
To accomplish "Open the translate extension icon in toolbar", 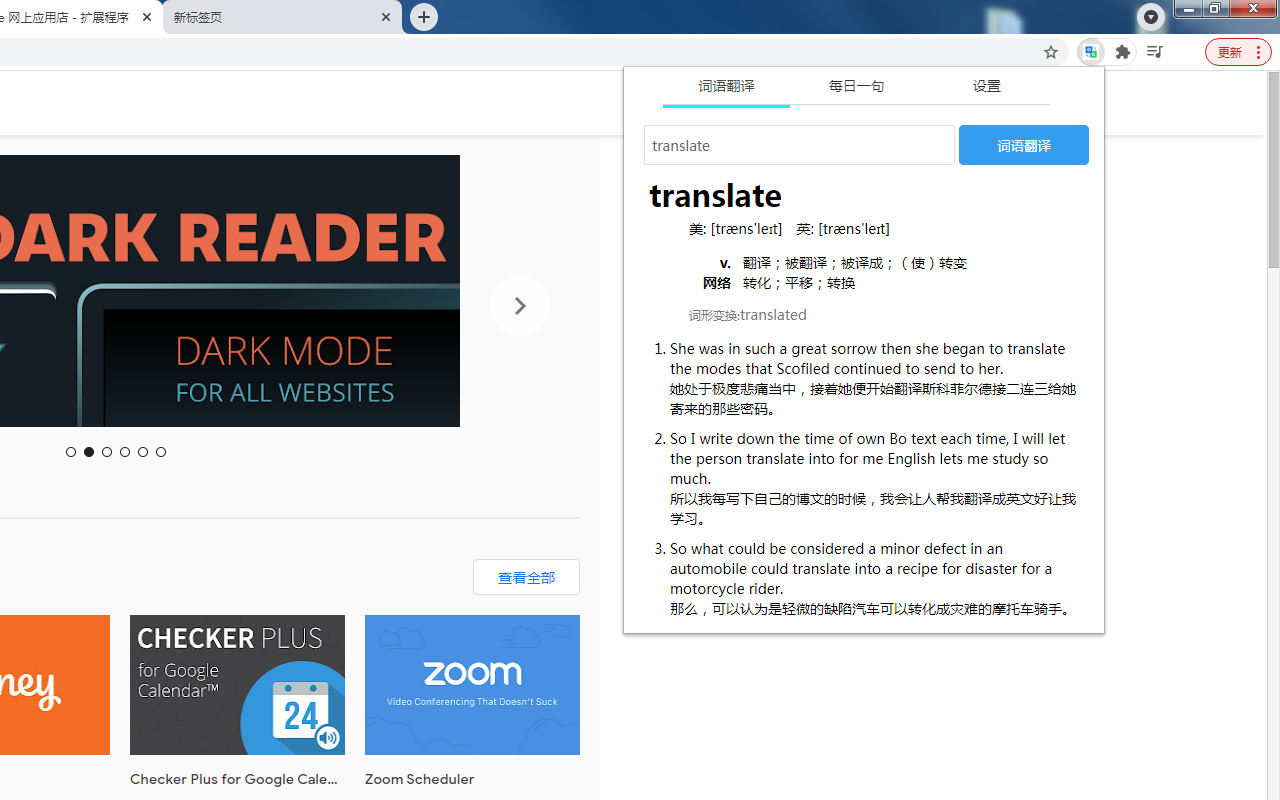I will click(x=1090, y=52).
